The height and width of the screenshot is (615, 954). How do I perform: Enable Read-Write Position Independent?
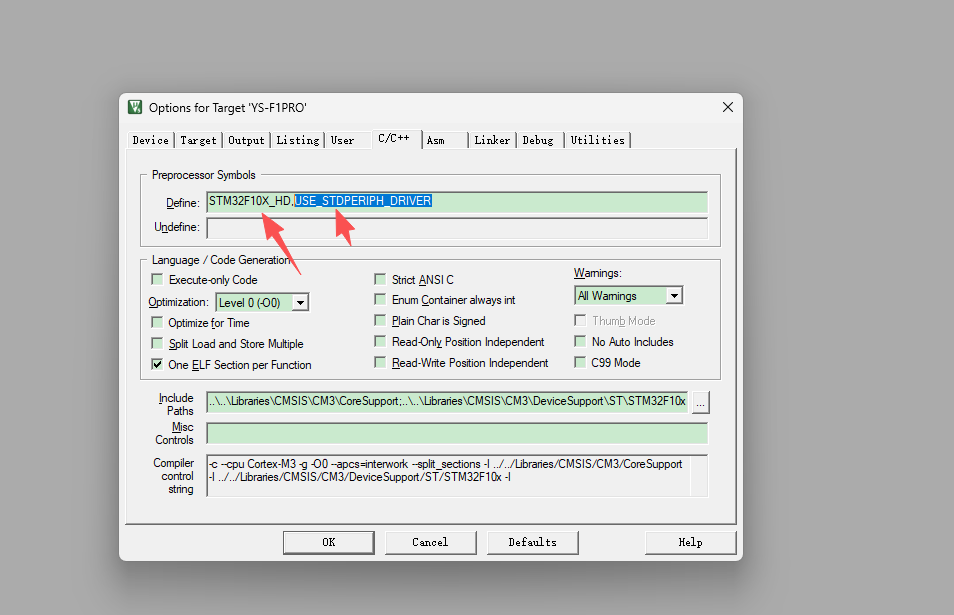point(380,363)
